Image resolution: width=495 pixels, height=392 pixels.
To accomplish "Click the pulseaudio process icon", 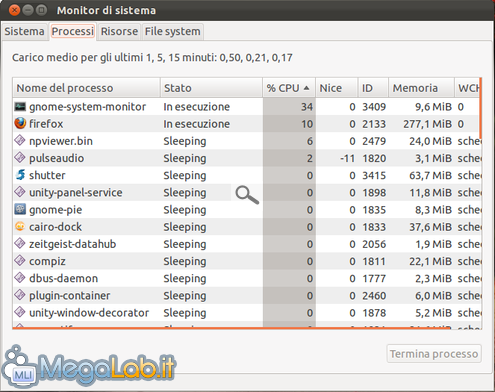I will click(x=20, y=157).
